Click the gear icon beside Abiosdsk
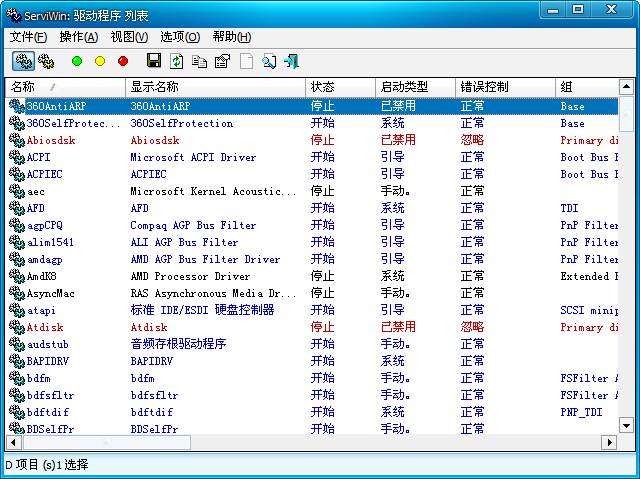 [x=17, y=140]
